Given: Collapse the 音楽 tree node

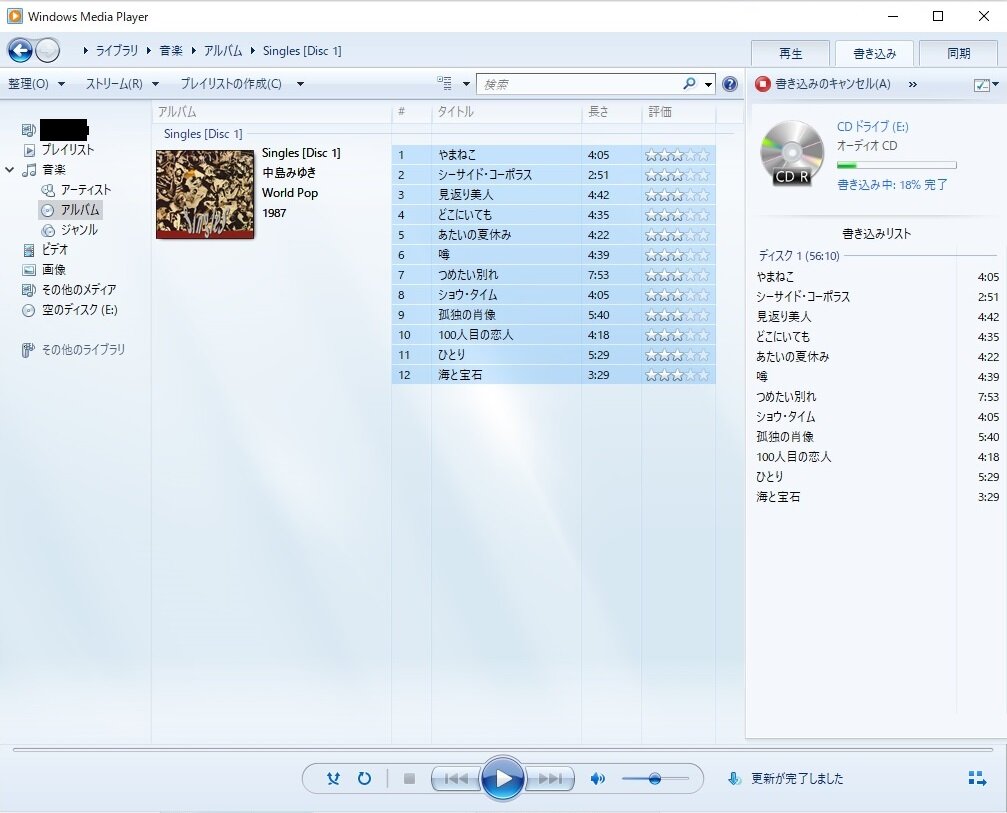Looking at the screenshot, I should click(10, 170).
